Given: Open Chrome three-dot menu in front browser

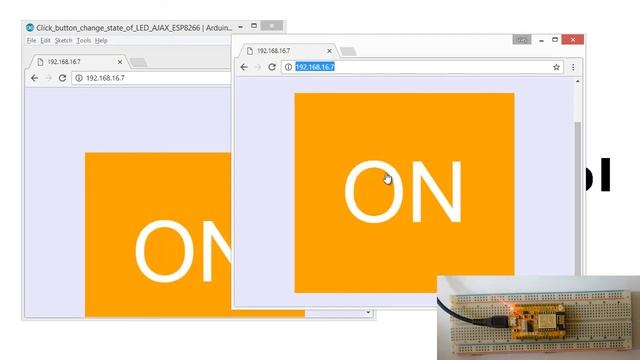Looking at the screenshot, I should pos(573,67).
